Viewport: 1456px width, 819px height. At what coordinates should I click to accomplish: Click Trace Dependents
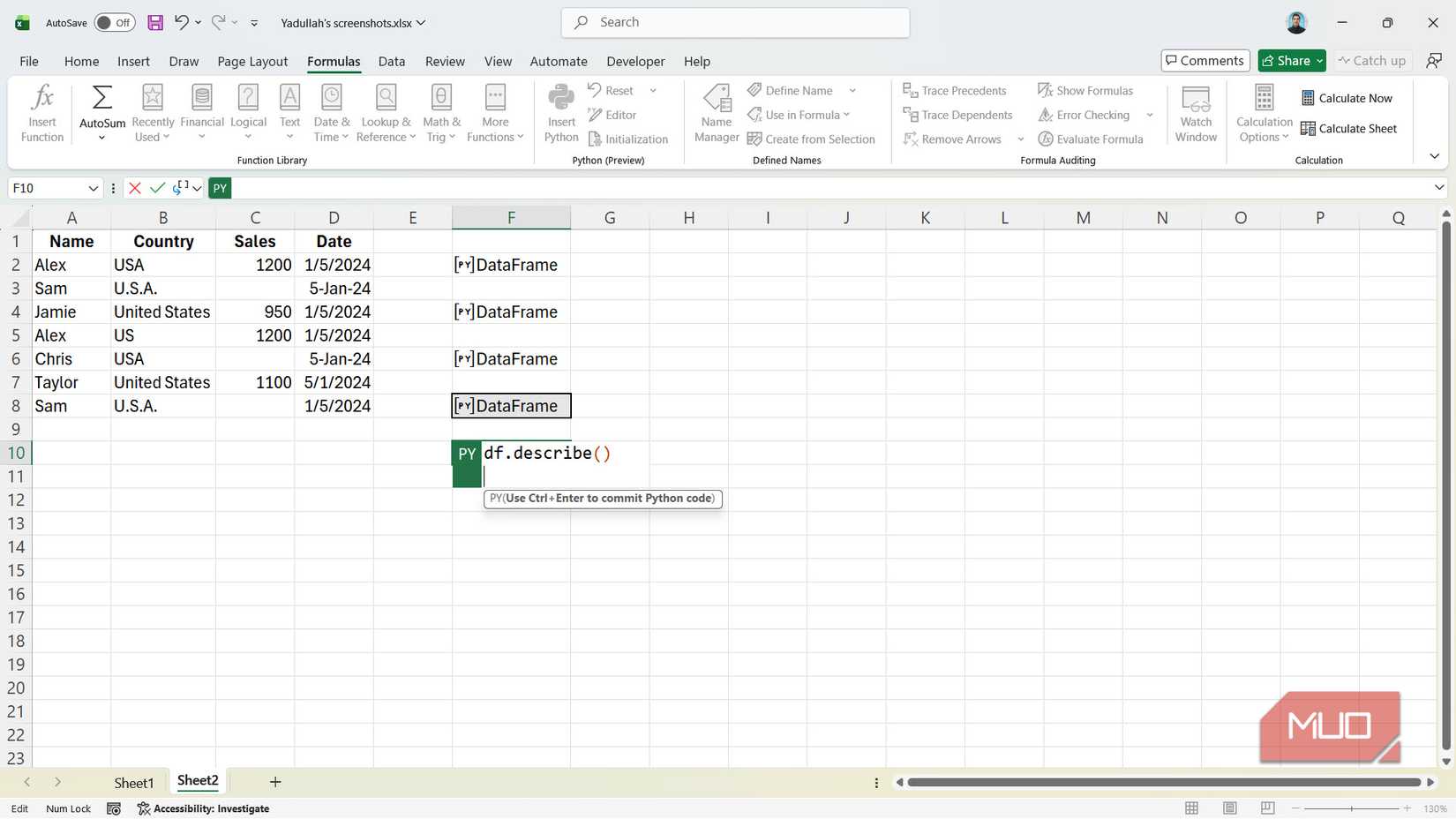pos(958,115)
